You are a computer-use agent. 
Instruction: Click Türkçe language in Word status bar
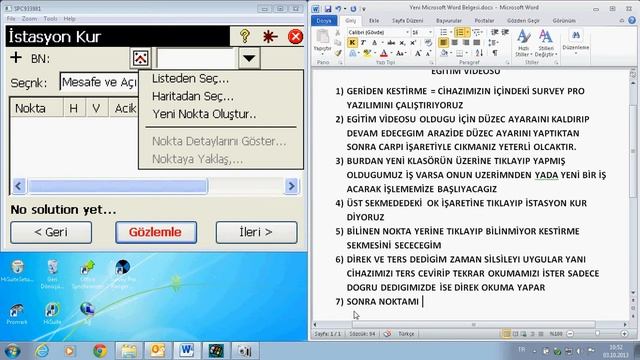(406, 334)
